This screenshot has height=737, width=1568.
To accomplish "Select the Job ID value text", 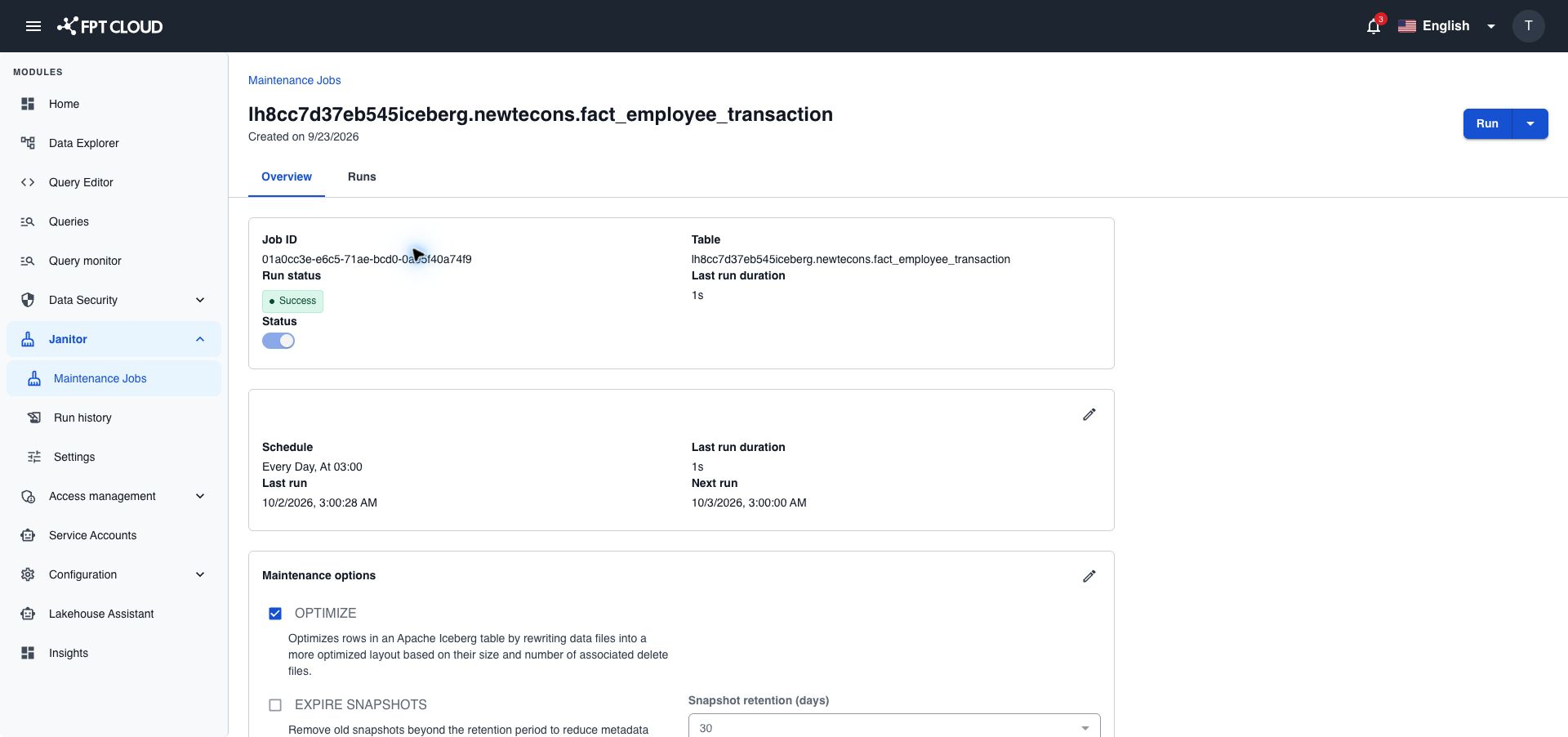I will pyautogui.click(x=367, y=259).
